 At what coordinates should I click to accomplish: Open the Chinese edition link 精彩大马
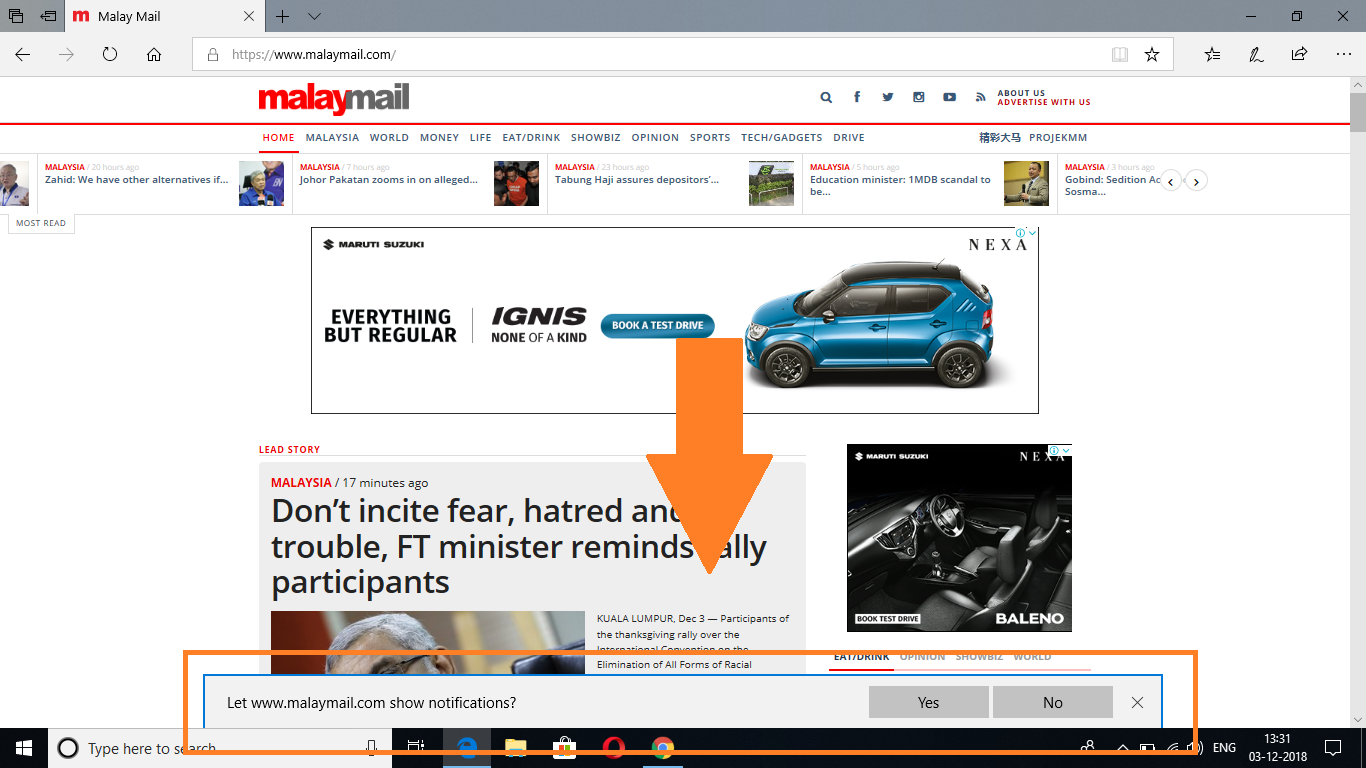coord(1000,138)
